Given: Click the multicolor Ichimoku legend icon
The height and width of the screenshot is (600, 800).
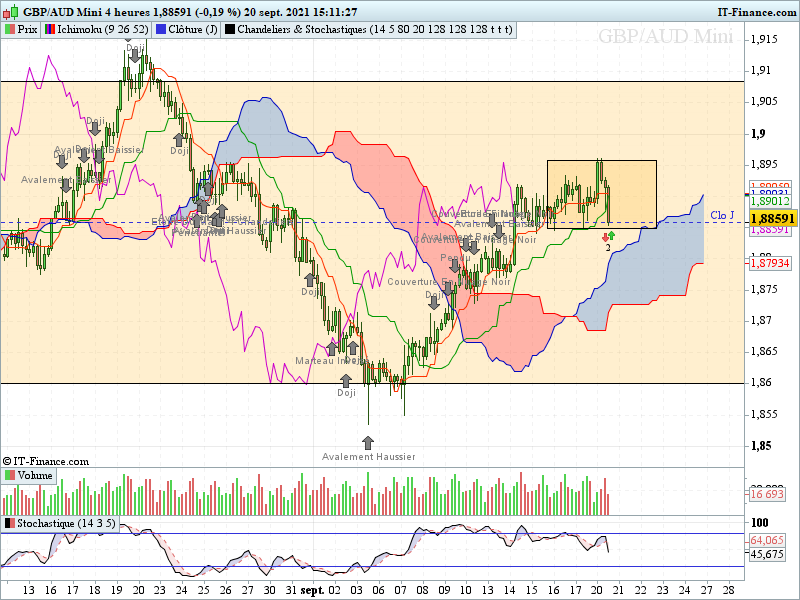Looking at the screenshot, I should tap(50, 30).
